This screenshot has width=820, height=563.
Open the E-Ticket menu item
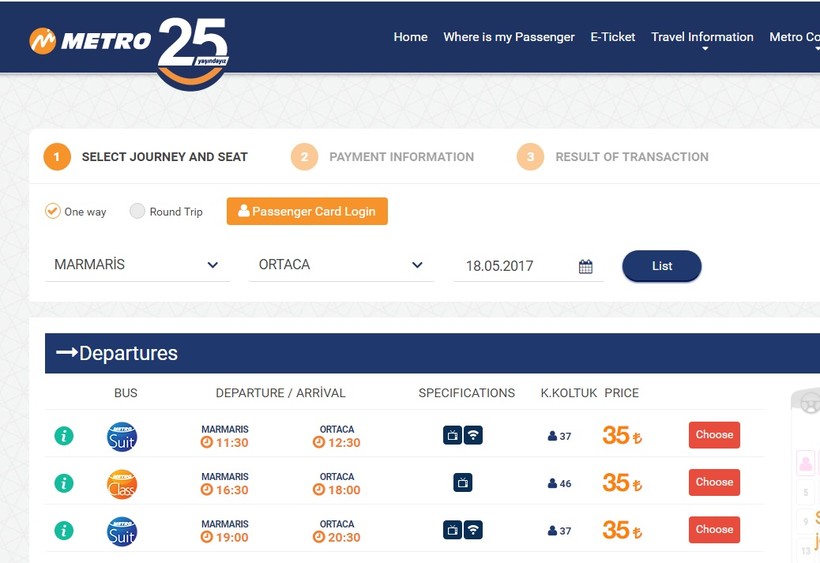point(613,37)
